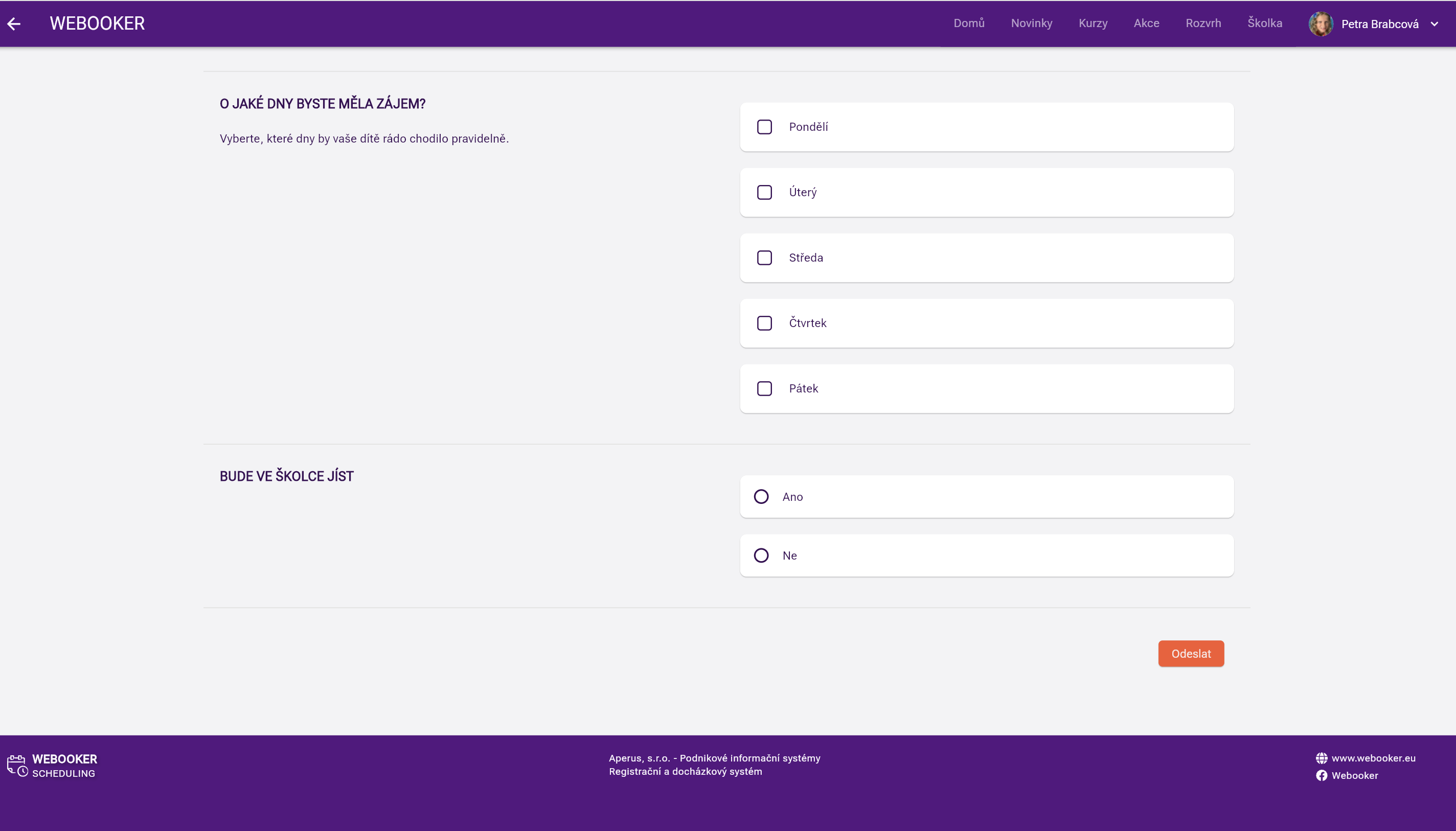Tick the Úterý checkbox
Image resolution: width=1456 pixels, height=831 pixels.
tap(764, 192)
